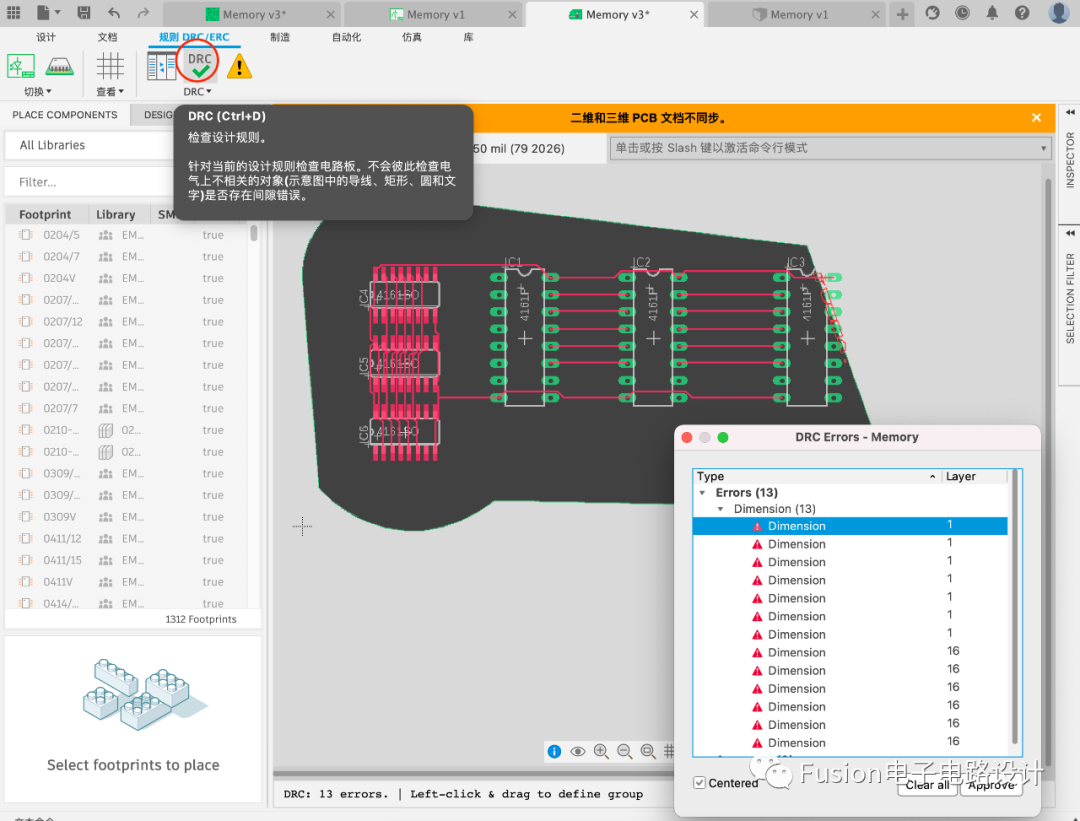This screenshot has height=821, width=1080.
Task: Close the orange sync warning banner
Action: pyautogui.click(x=1036, y=118)
